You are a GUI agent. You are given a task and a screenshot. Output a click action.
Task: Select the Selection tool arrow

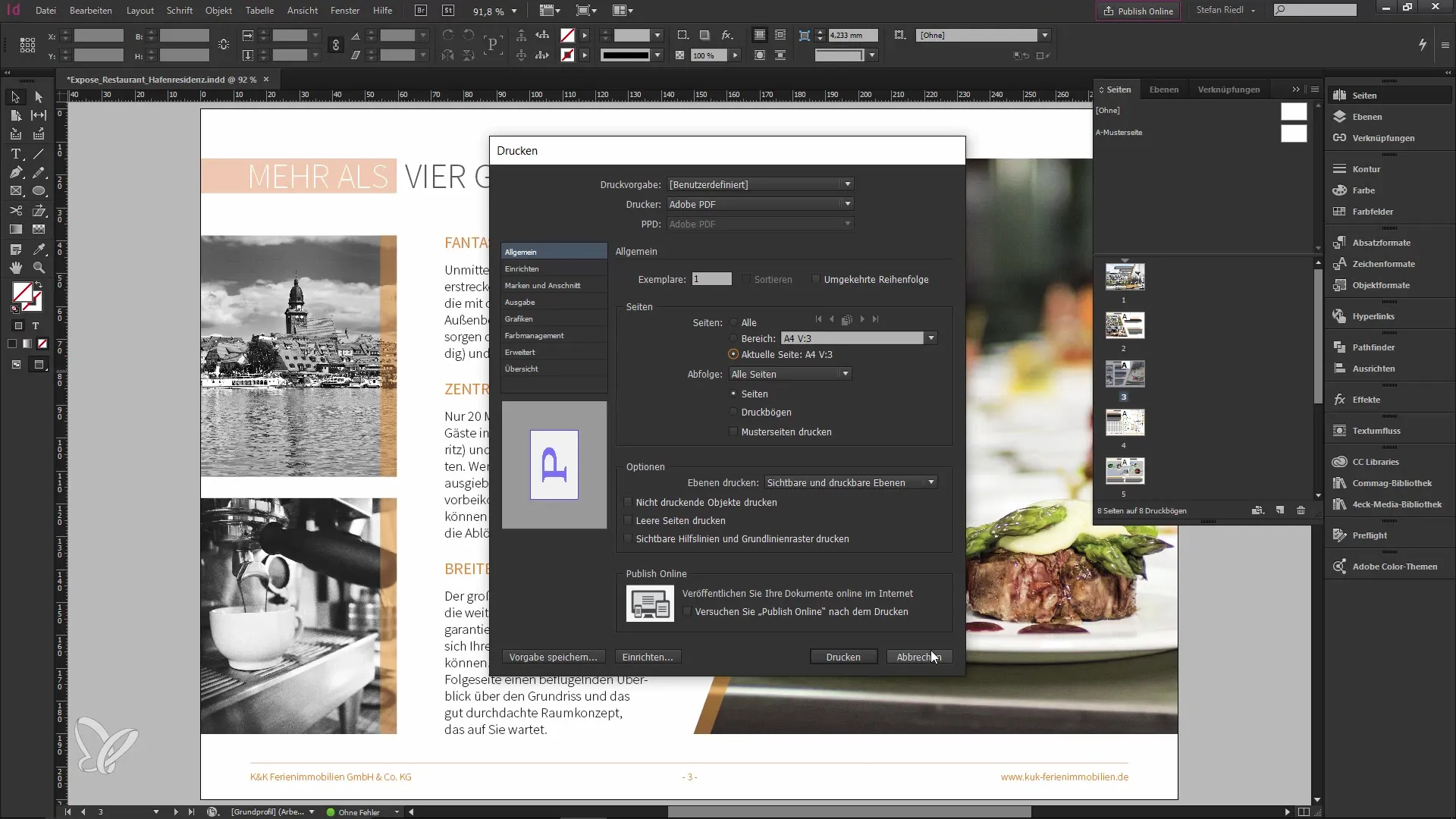[15, 97]
